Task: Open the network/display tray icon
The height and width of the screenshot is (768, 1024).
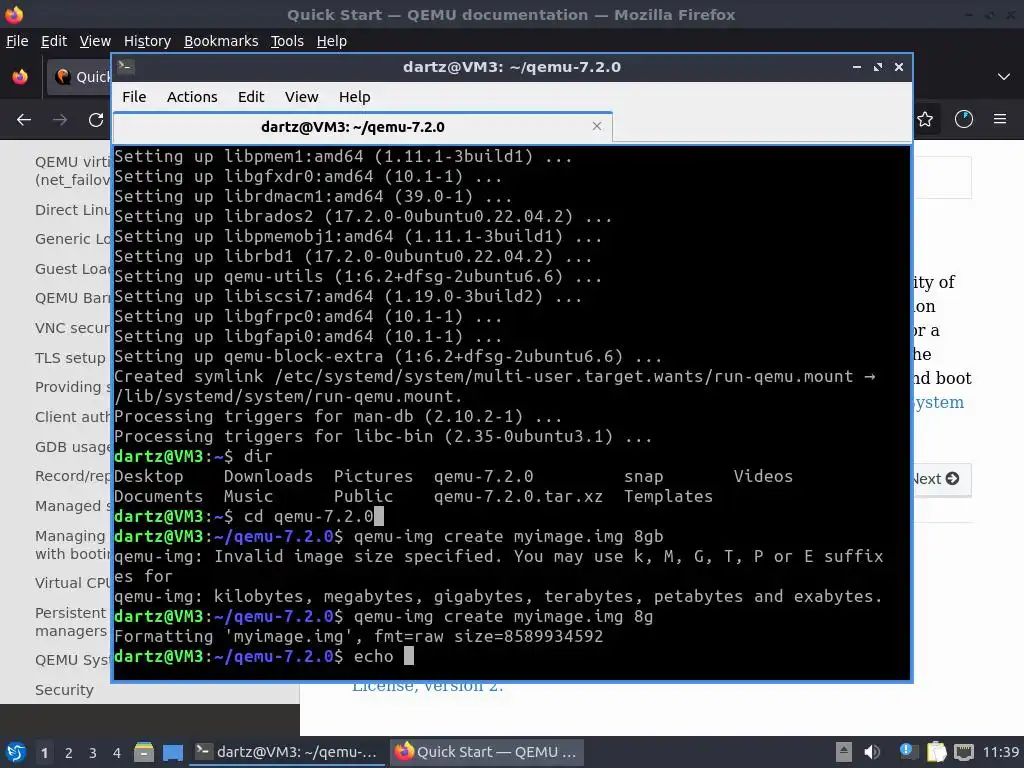Action: 964,752
